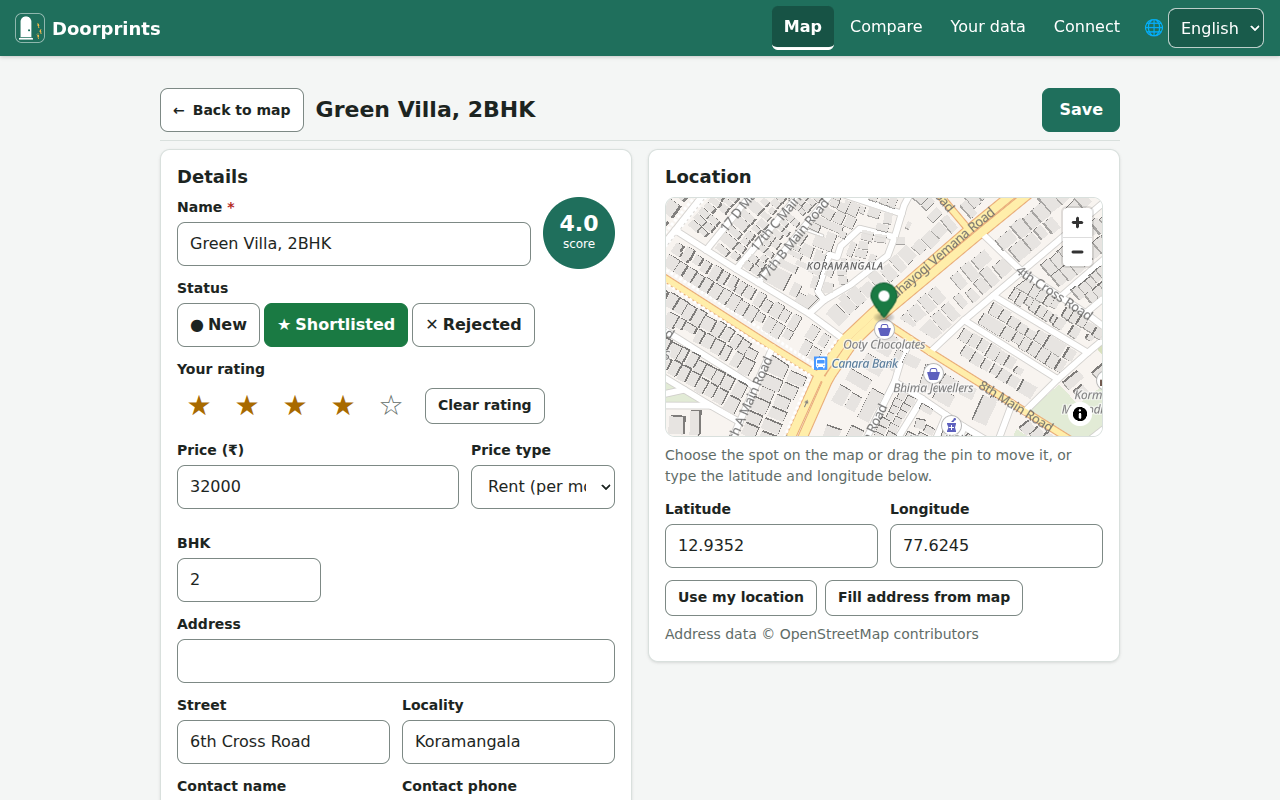Click Bhima Jewellers shop marker on map
Viewport: 1280px width, 800px height.
[933, 373]
